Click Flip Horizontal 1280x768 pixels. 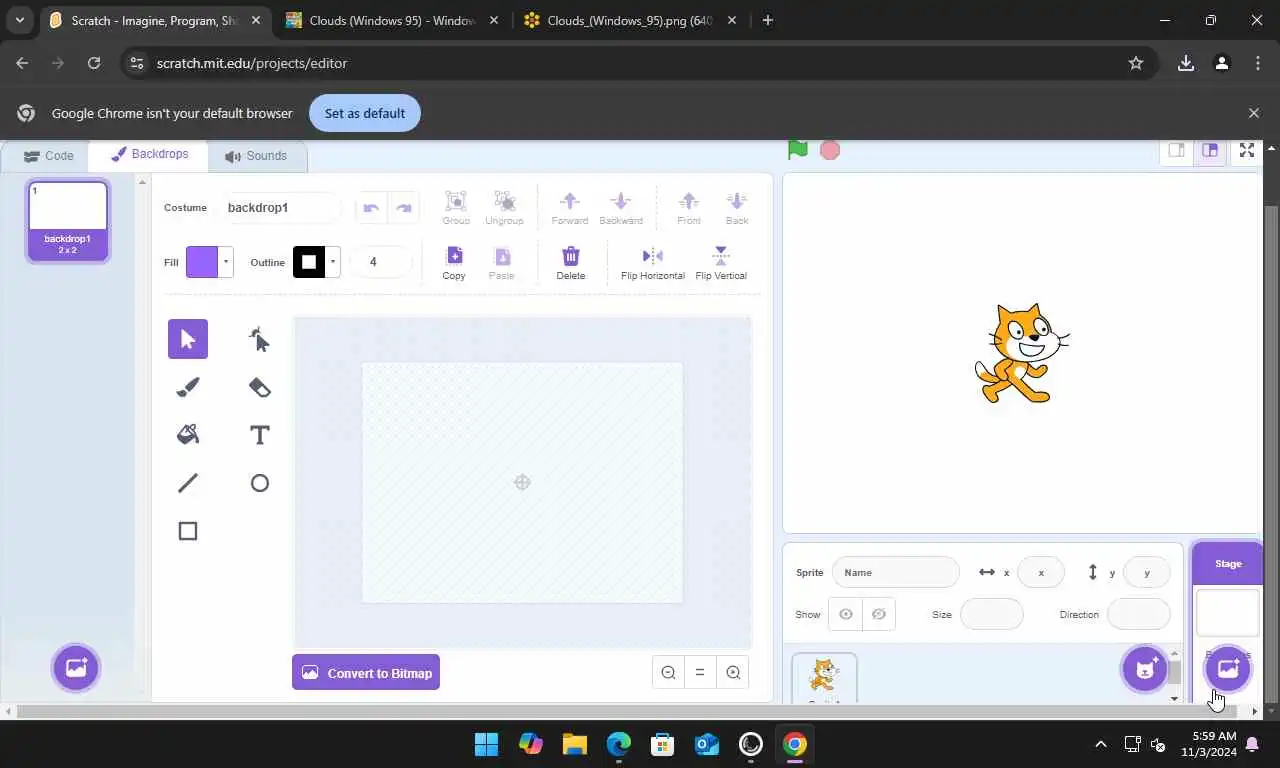point(653,263)
